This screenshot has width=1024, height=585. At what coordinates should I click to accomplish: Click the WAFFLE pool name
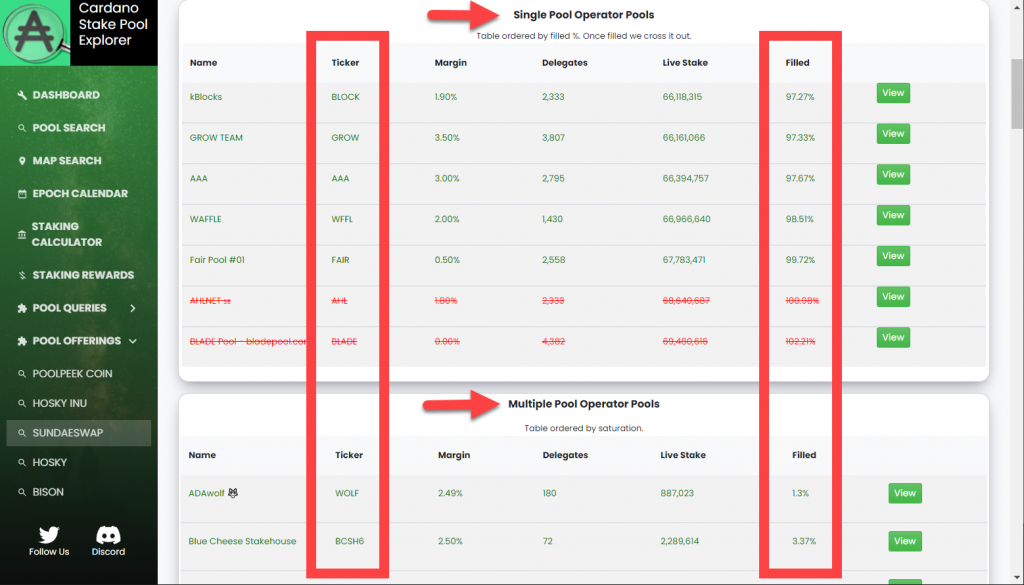point(206,219)
